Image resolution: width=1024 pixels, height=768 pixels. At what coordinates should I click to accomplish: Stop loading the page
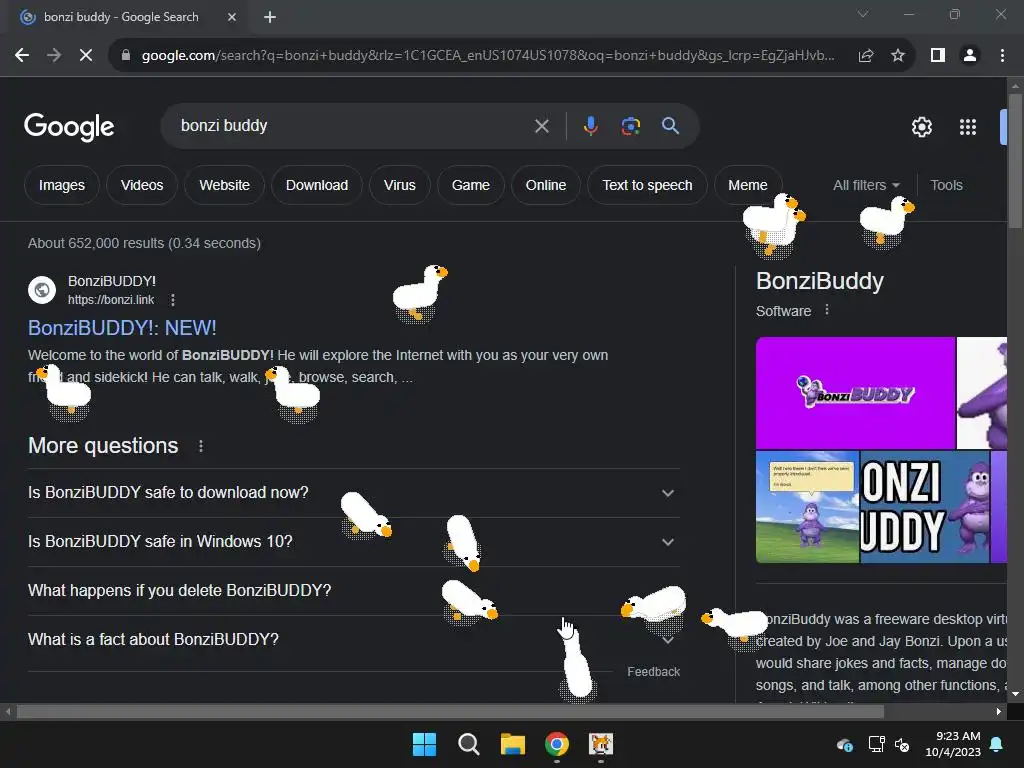(x=86, y=56)
